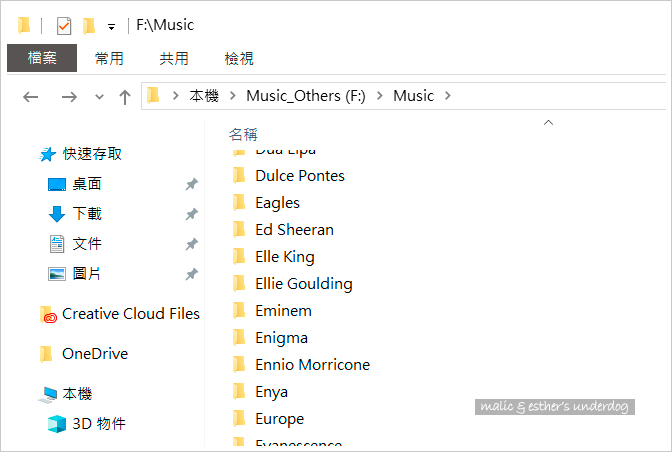The width and height of the screenshot is (672, 452).
Task: Select the Eagles folder
Action: coord(277,203)
